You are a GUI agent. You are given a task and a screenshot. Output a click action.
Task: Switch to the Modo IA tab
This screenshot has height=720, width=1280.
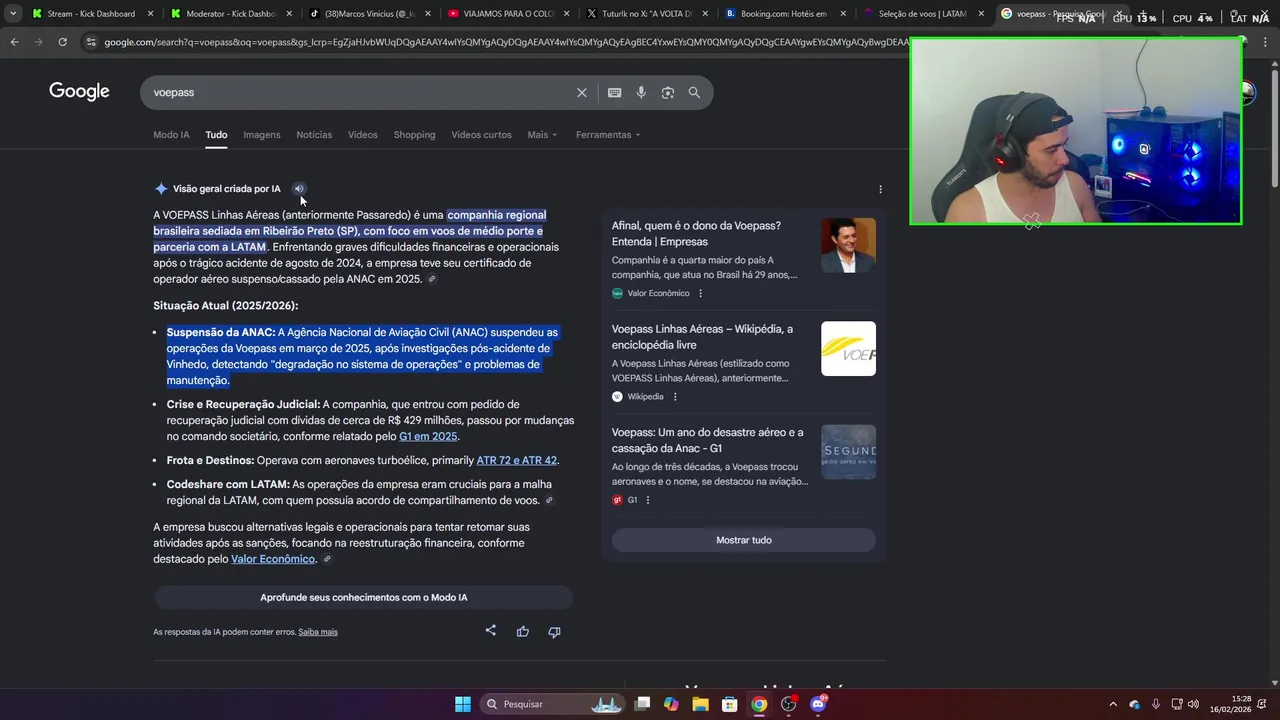pos(171,135)
